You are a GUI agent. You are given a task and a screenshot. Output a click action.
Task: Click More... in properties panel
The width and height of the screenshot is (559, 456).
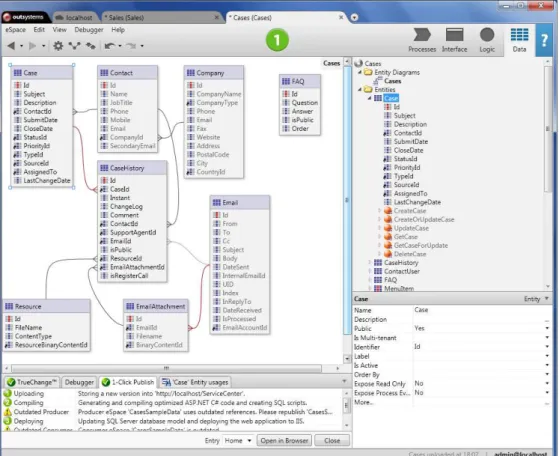point(364,402)
